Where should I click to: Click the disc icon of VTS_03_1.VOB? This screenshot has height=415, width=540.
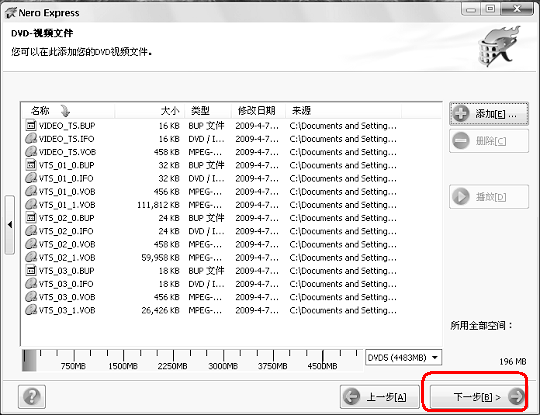coord(31,310)
